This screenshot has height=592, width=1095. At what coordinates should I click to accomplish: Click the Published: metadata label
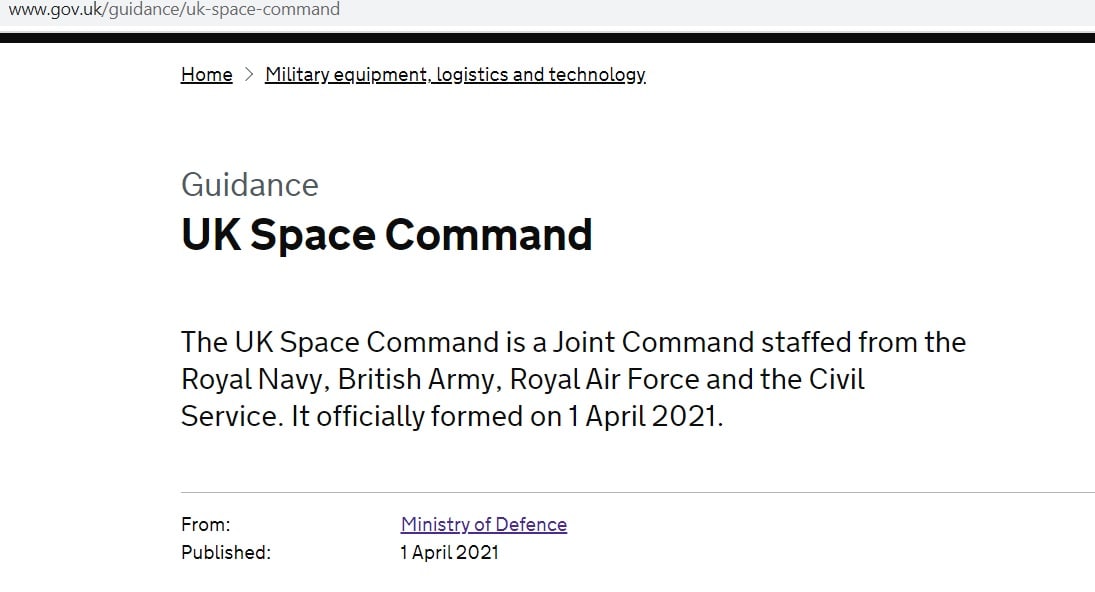pyautogui.click(x=225, y=553)
